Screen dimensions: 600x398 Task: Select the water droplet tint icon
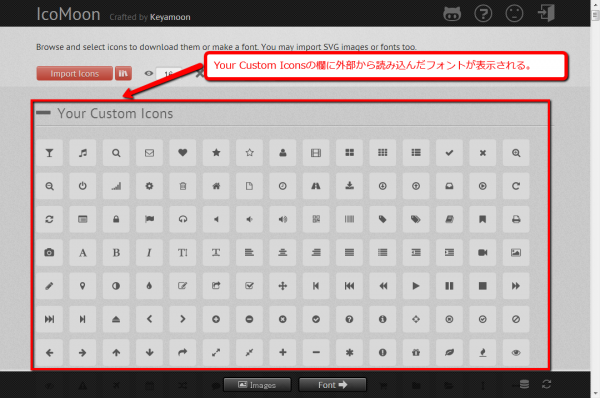click(149, 286)
